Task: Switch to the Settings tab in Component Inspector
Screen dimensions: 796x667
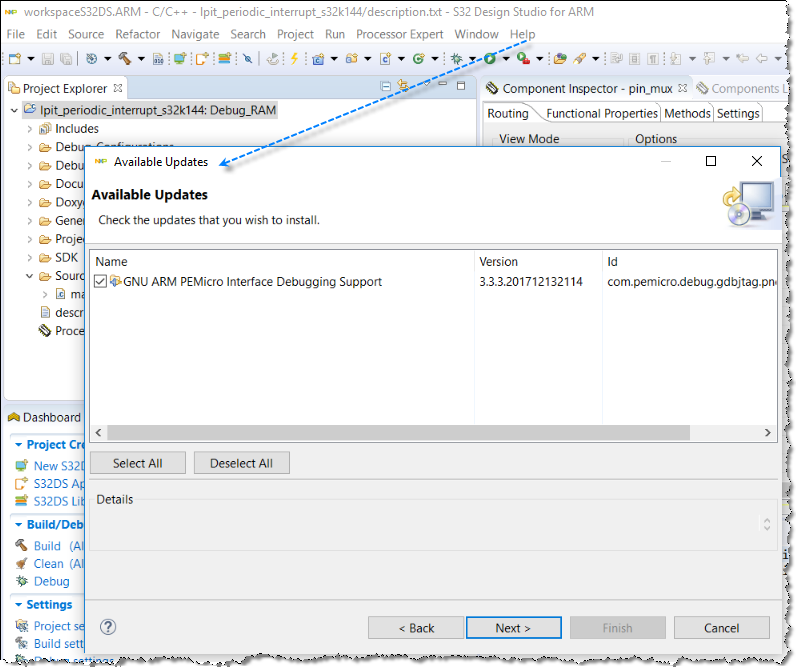Action: click(738, 113)
